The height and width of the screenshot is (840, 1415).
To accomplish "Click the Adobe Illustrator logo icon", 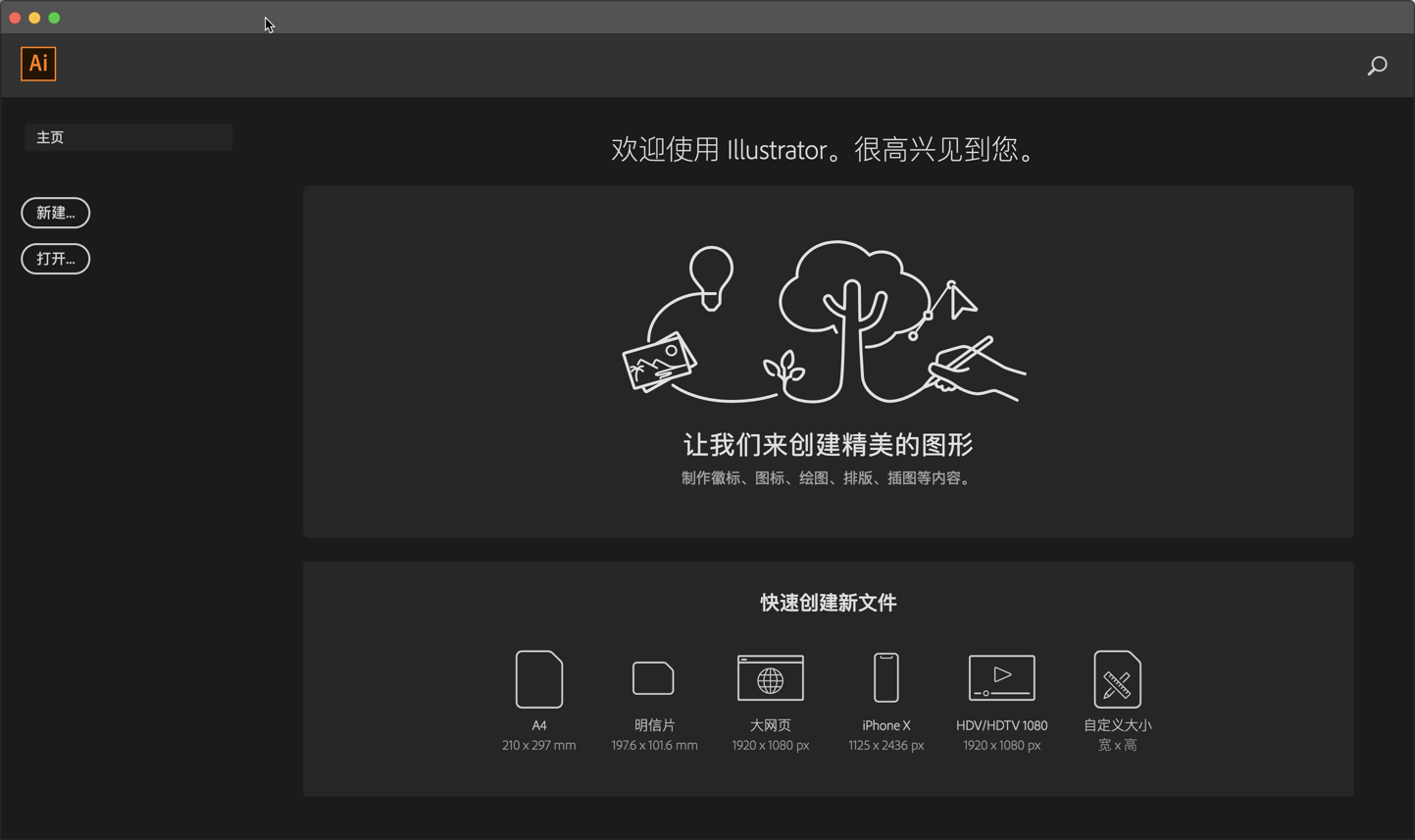I will (x=38, y=64).
